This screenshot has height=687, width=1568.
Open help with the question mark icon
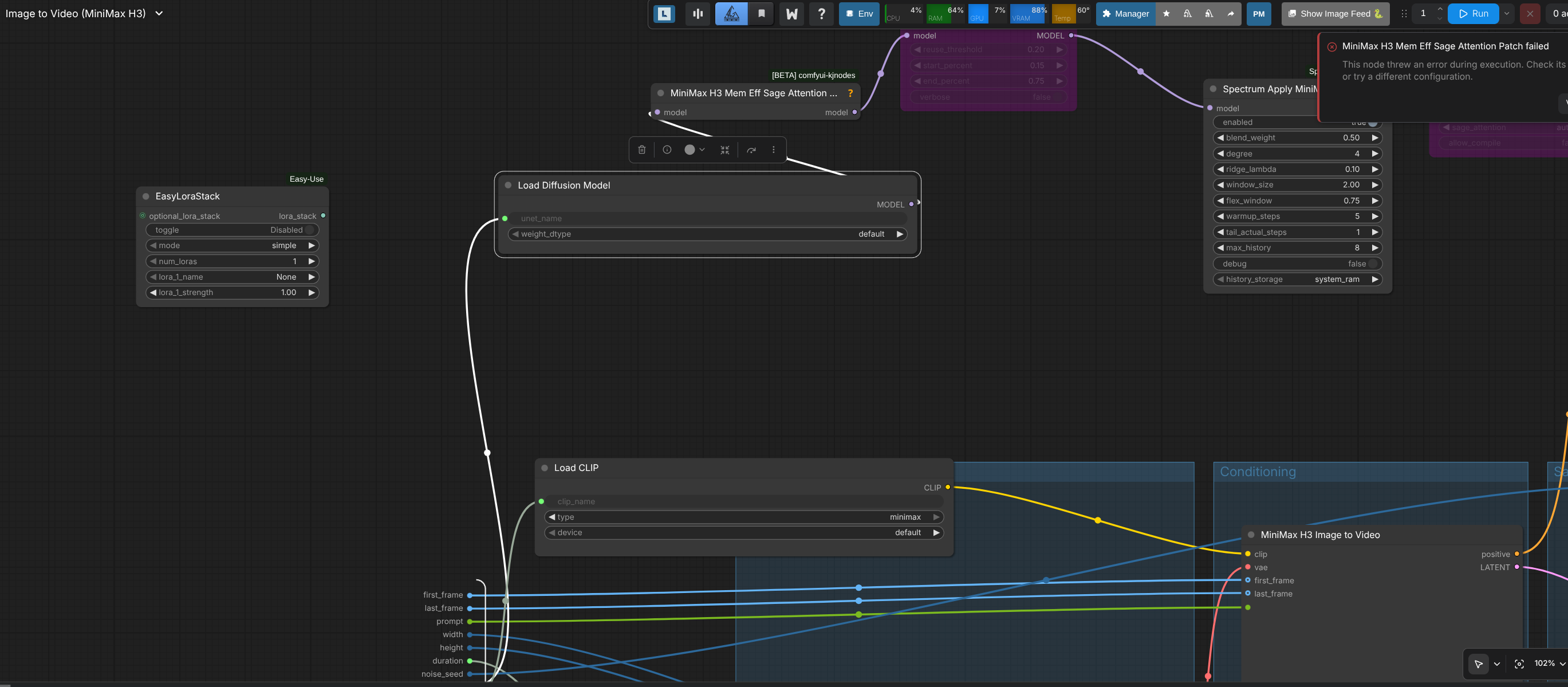tap(821, 13)
